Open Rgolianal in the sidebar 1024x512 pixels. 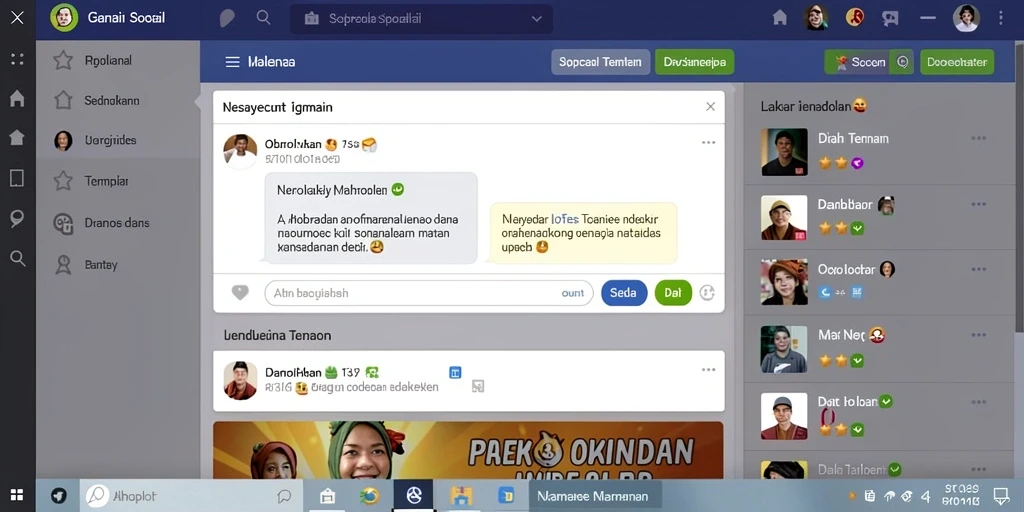(118, 61)
